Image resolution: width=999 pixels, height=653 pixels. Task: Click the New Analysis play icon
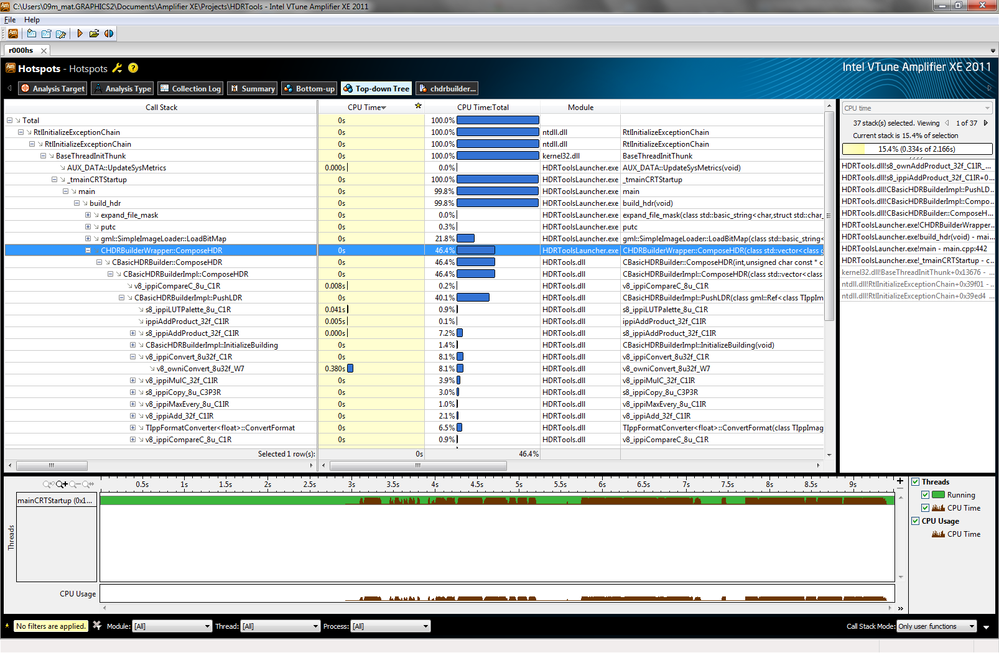tap(80, 34)
